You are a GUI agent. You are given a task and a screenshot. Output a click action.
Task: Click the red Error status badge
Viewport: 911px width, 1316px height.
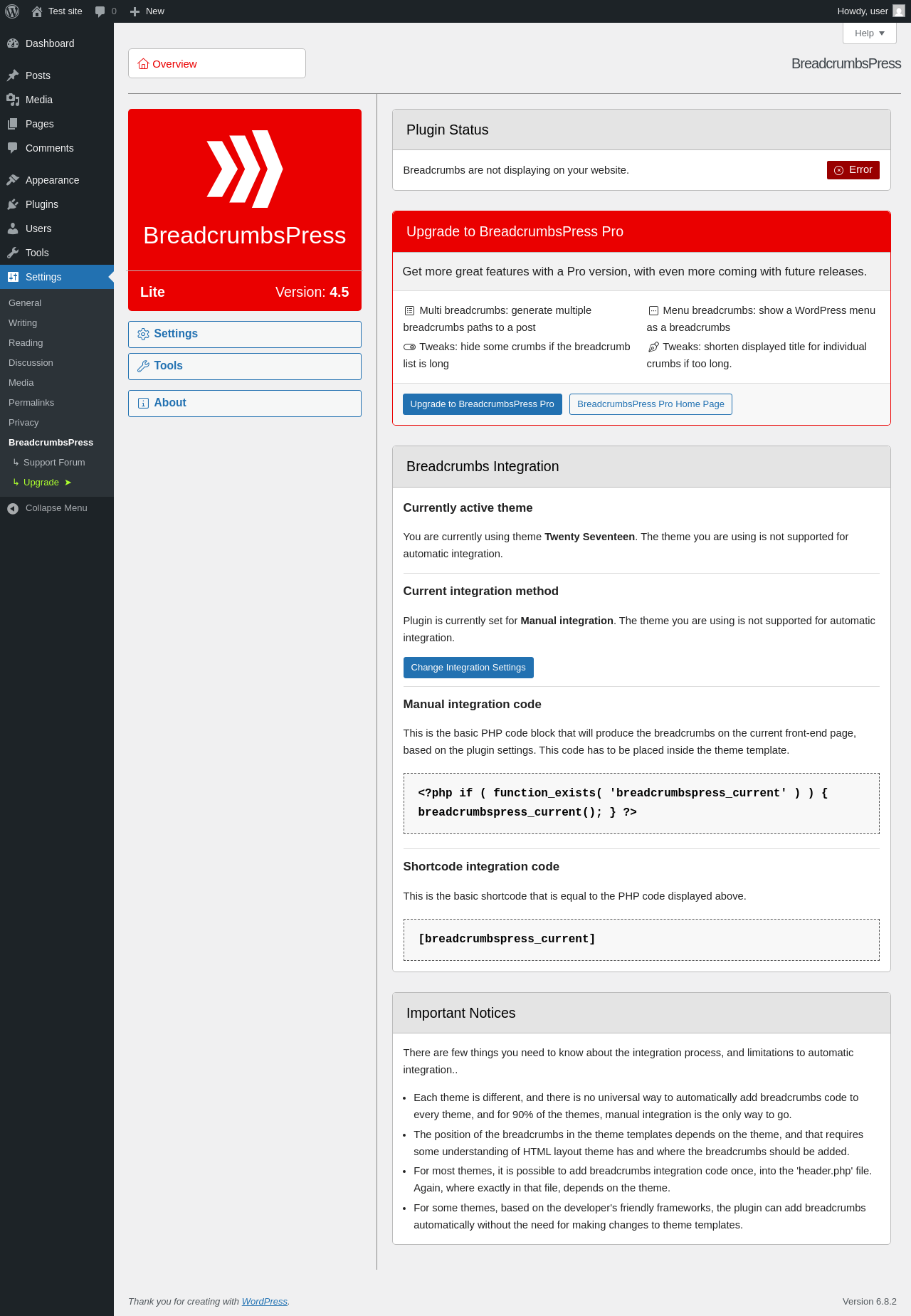853,170
